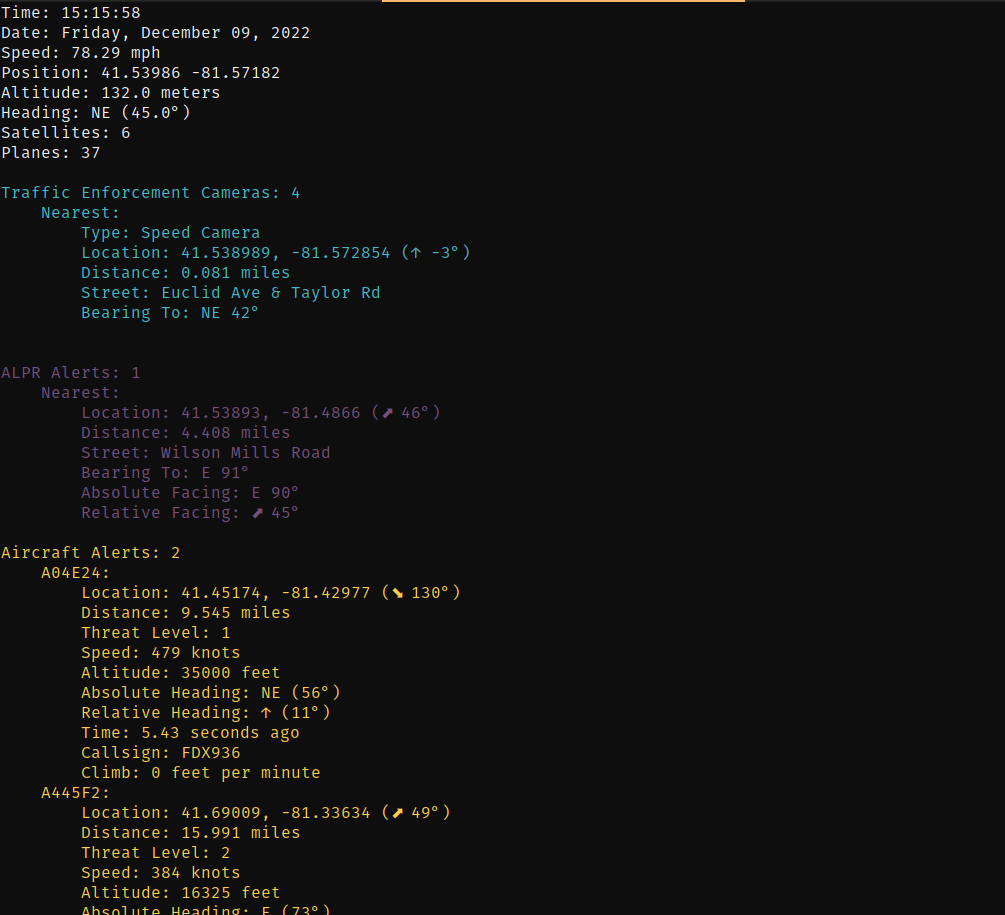Screen dimensions: 1005x915
Task: Click the northeast arrow next to 46° in ALPR location
Action: [x=386, y=413]
